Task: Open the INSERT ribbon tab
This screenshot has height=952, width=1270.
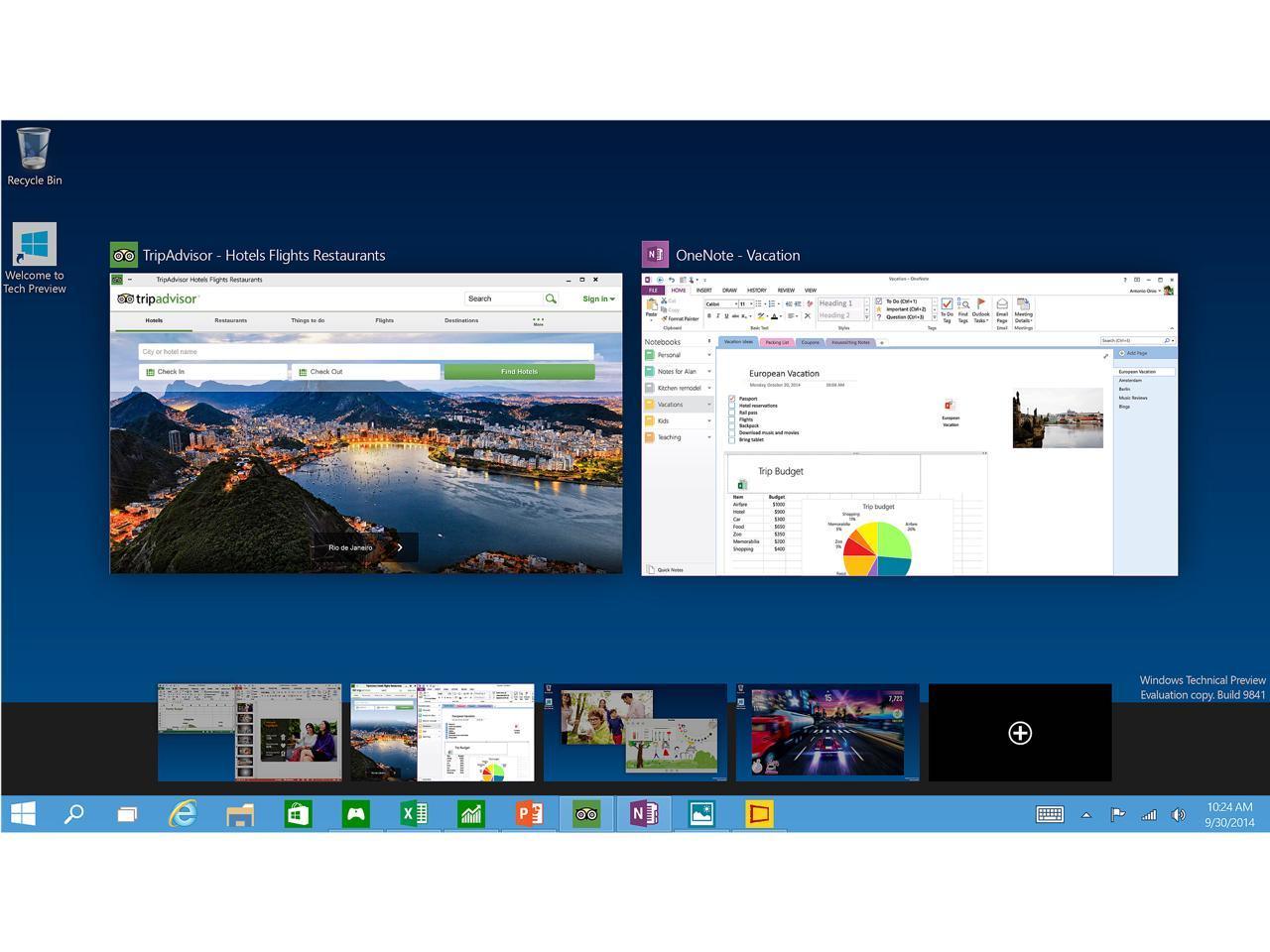Action: tap(704, 290)
